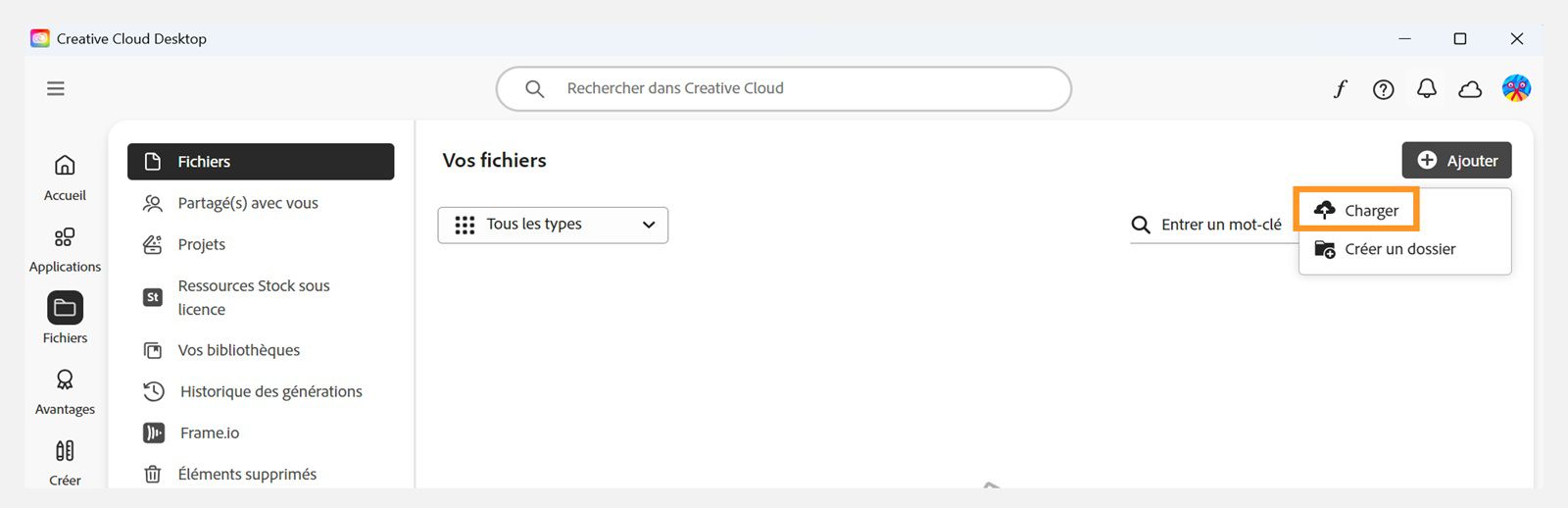Viewport: 1568px width, 508px height.
Task: Go to Accueil in the left rail
Action: click(x=65, y=178)
